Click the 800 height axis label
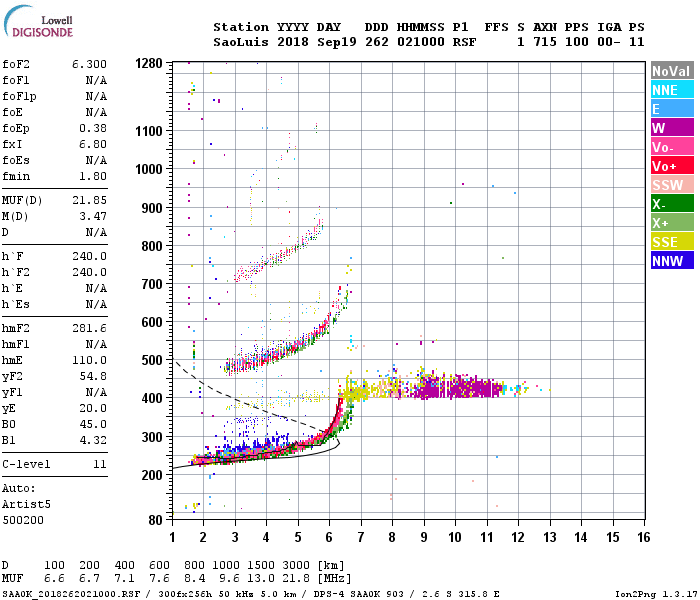This screenshot has width=700, height=600. pos(152,246)
